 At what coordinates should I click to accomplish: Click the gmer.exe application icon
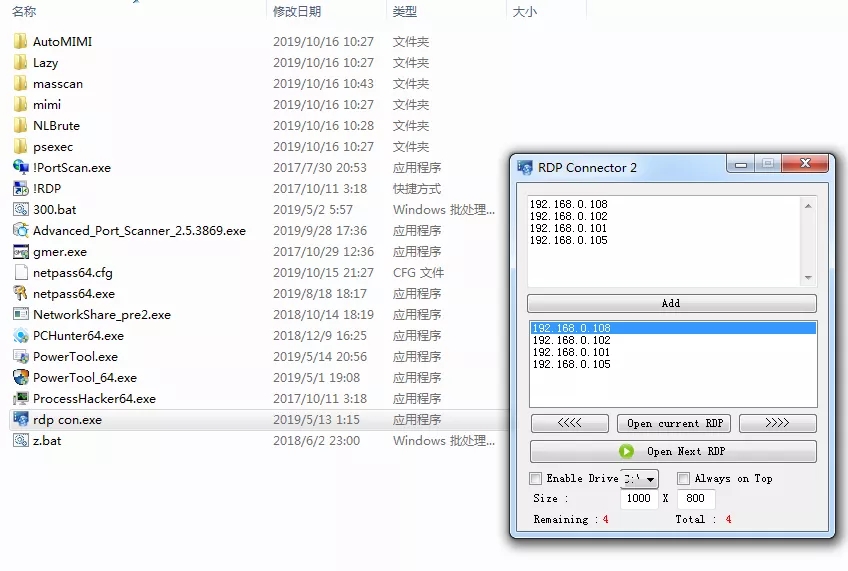21,252
